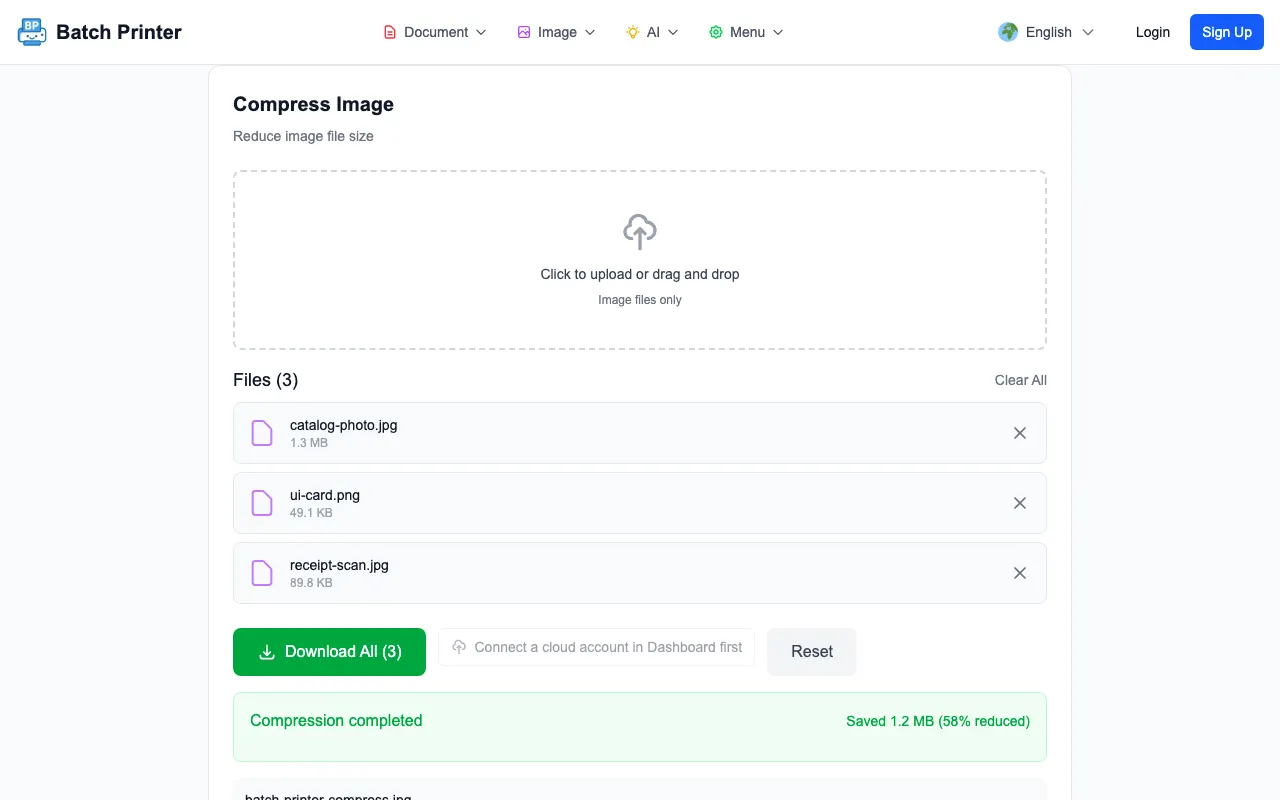Open the Menu dropdown in navbar
The width and height of the screenshot is (1280, 800).
click(x=746, y=32)
